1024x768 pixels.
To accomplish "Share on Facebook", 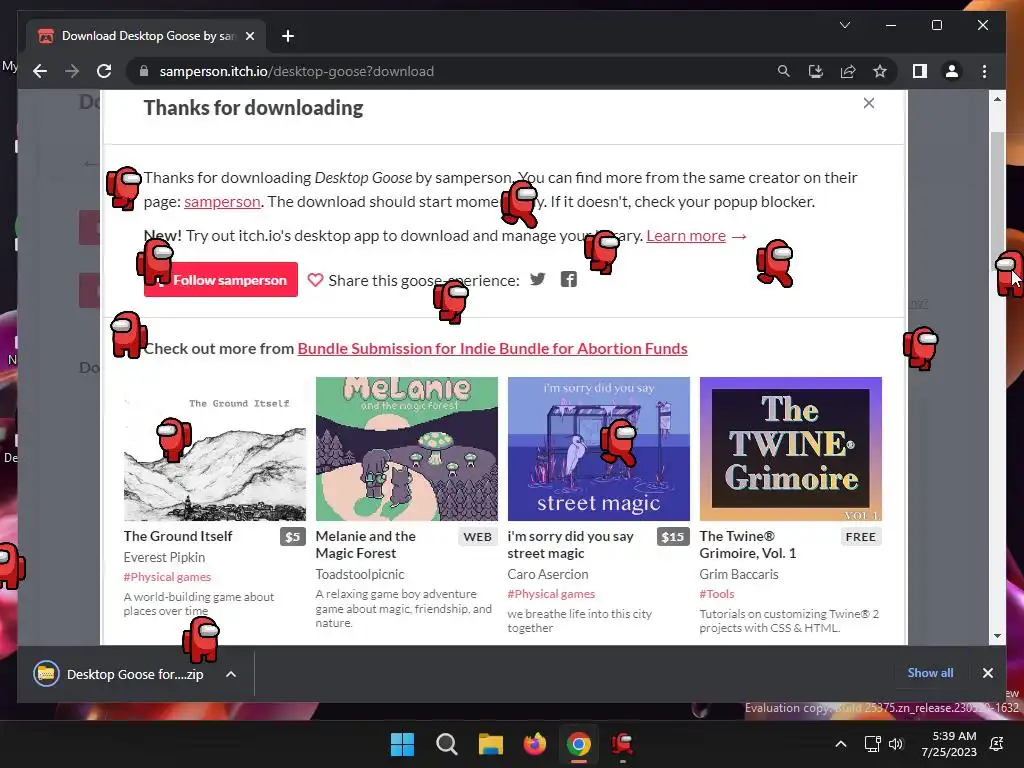I will (x=569, y=280).
